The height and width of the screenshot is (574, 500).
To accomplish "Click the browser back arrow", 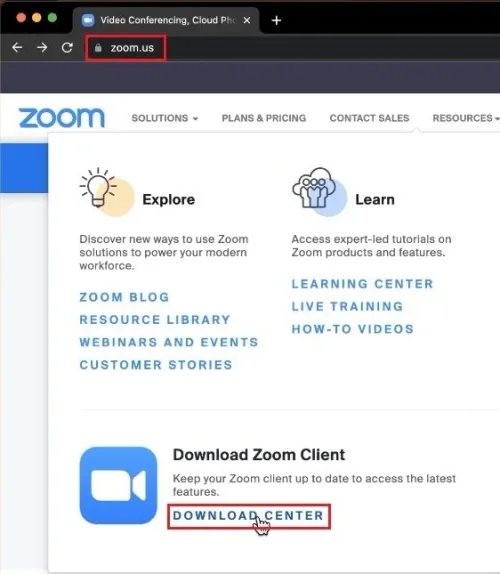I will pyautogui.click(x=17, y=47).
